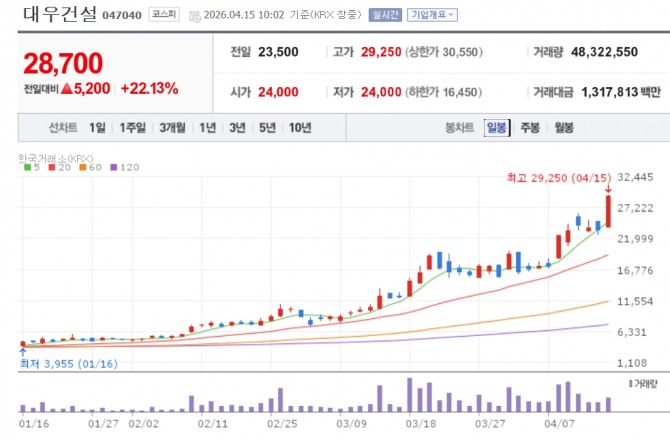Click the 실시간 badge button
Viewport: 670px width, 440px height.
click(x=385, y=15)
